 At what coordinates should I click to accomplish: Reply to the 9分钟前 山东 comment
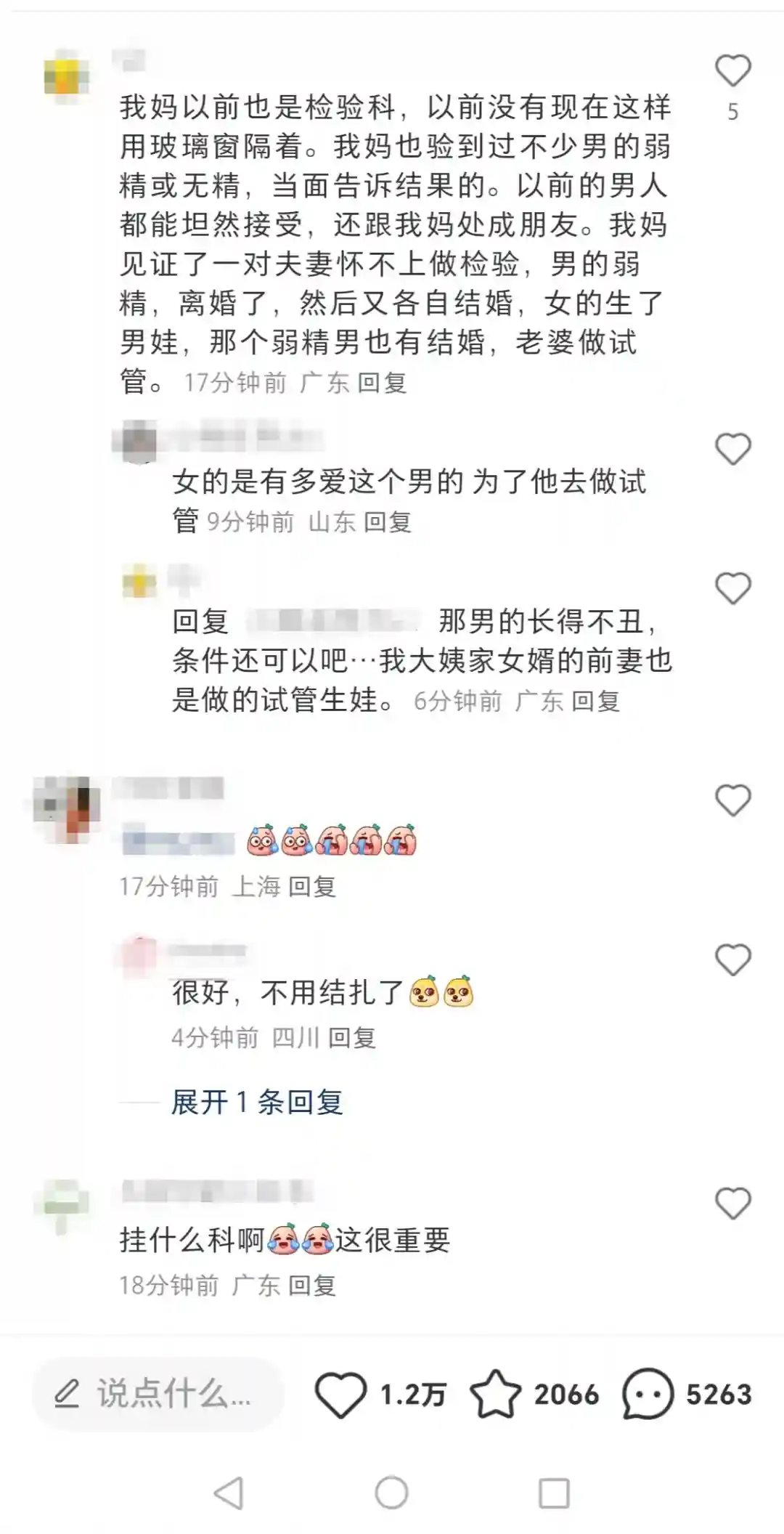click(x=387, y=522)
